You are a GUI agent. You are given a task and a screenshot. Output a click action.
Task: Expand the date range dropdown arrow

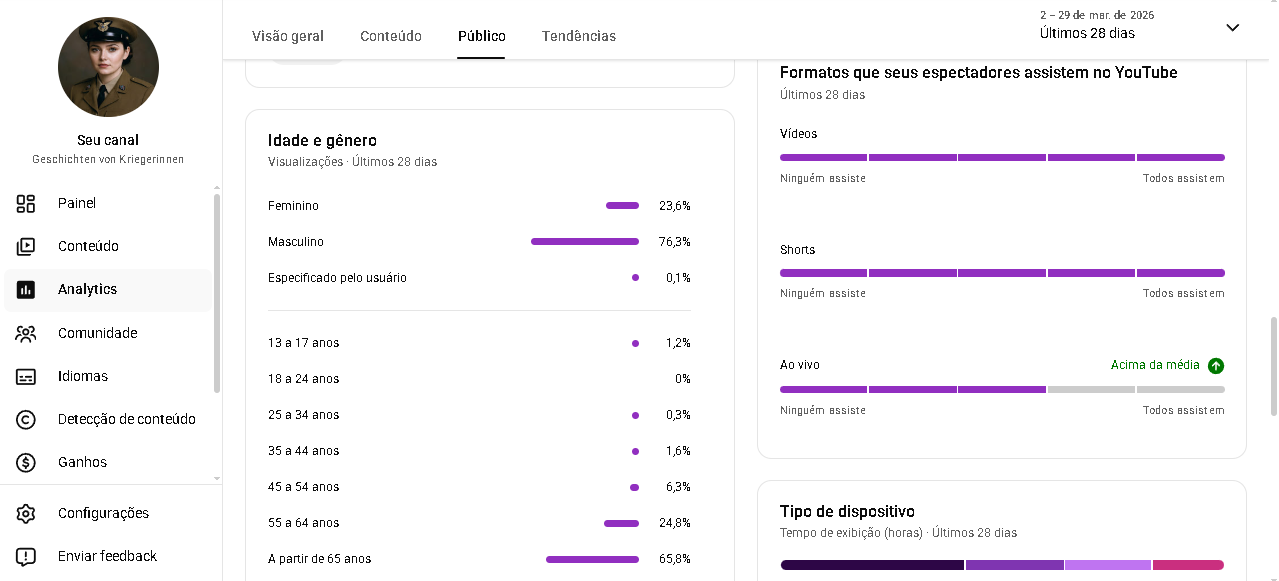pos(1232,28)
